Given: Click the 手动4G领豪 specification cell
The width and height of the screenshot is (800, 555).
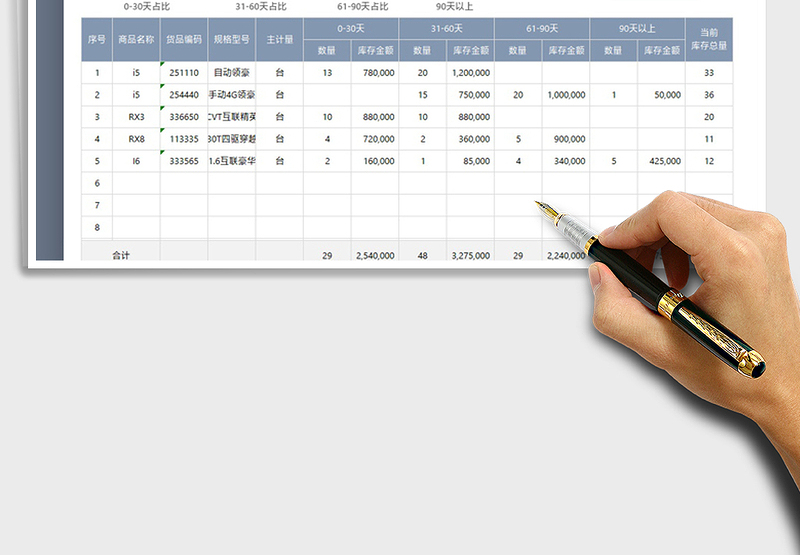Looking at the screenshot, I should click(x=232, y=95).
